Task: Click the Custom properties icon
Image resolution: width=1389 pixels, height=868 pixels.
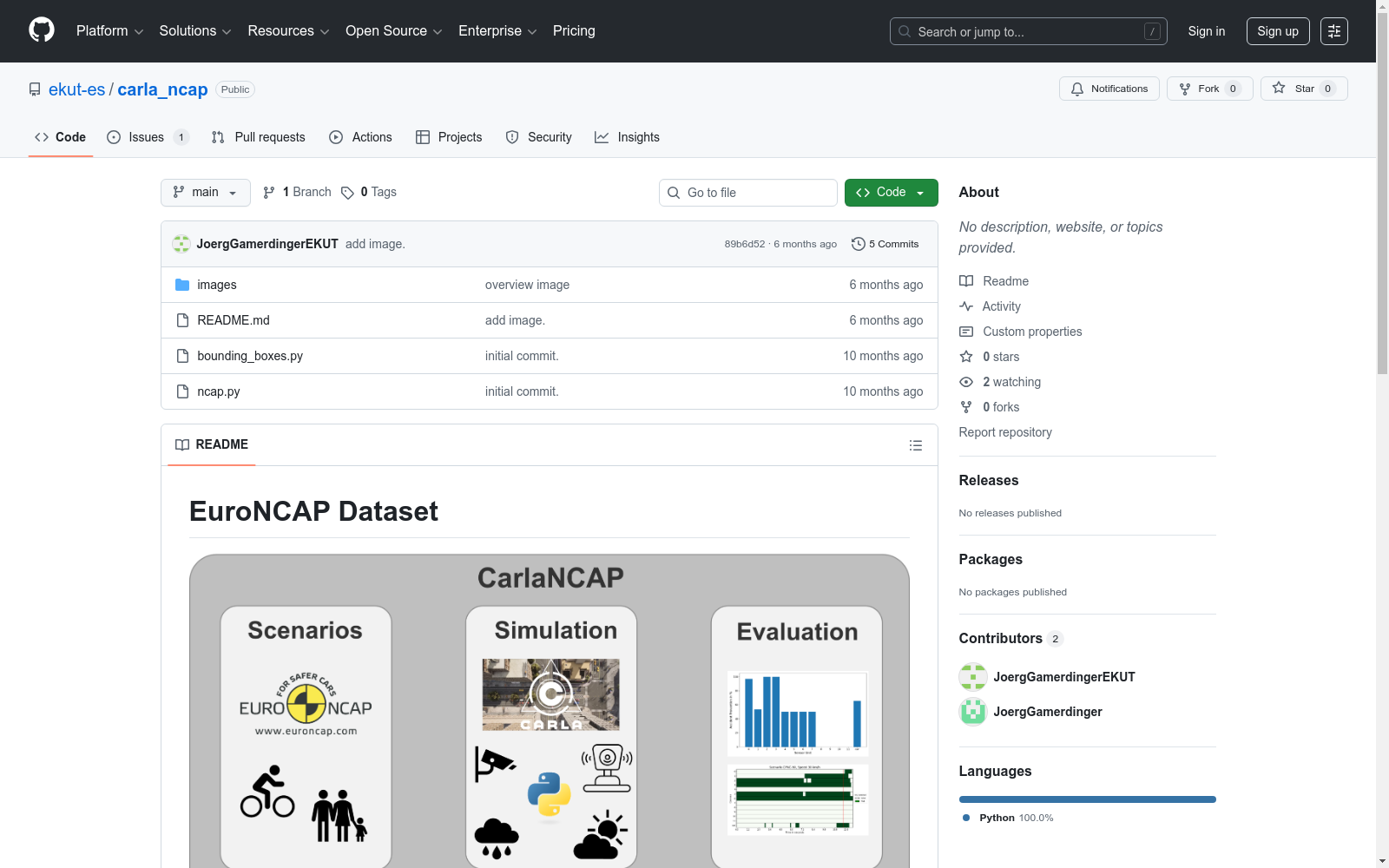Action: pyautogui.click(x=966, y=332)
